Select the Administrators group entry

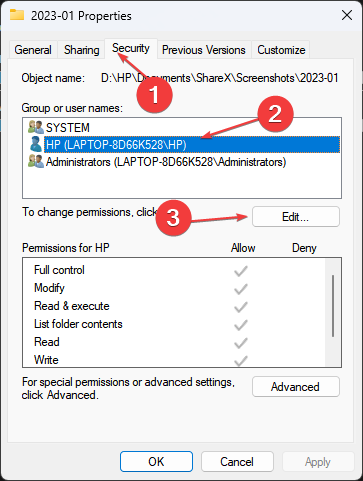[166, 162]
